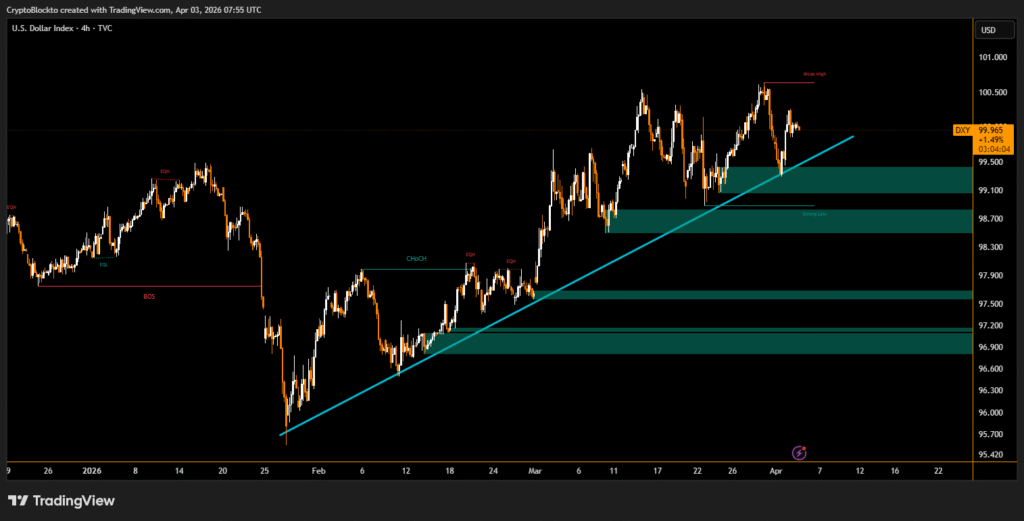Click the Weak High marker
1024x521 pixels.
point(813,75)
